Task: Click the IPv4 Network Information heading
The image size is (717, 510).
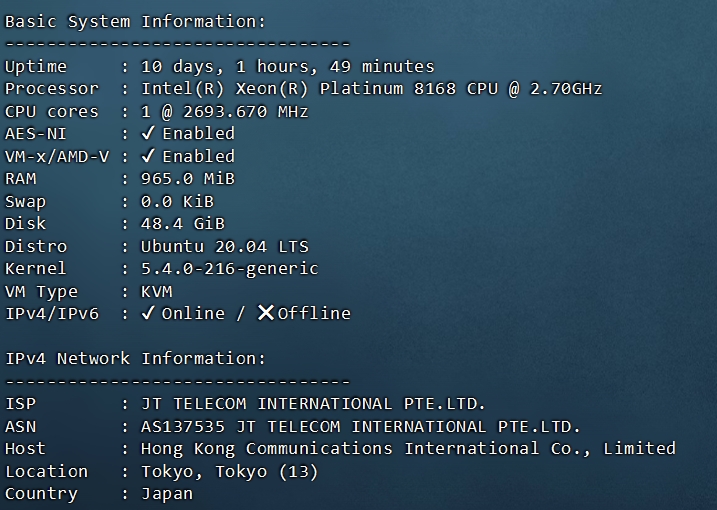Action: point(136,358)
